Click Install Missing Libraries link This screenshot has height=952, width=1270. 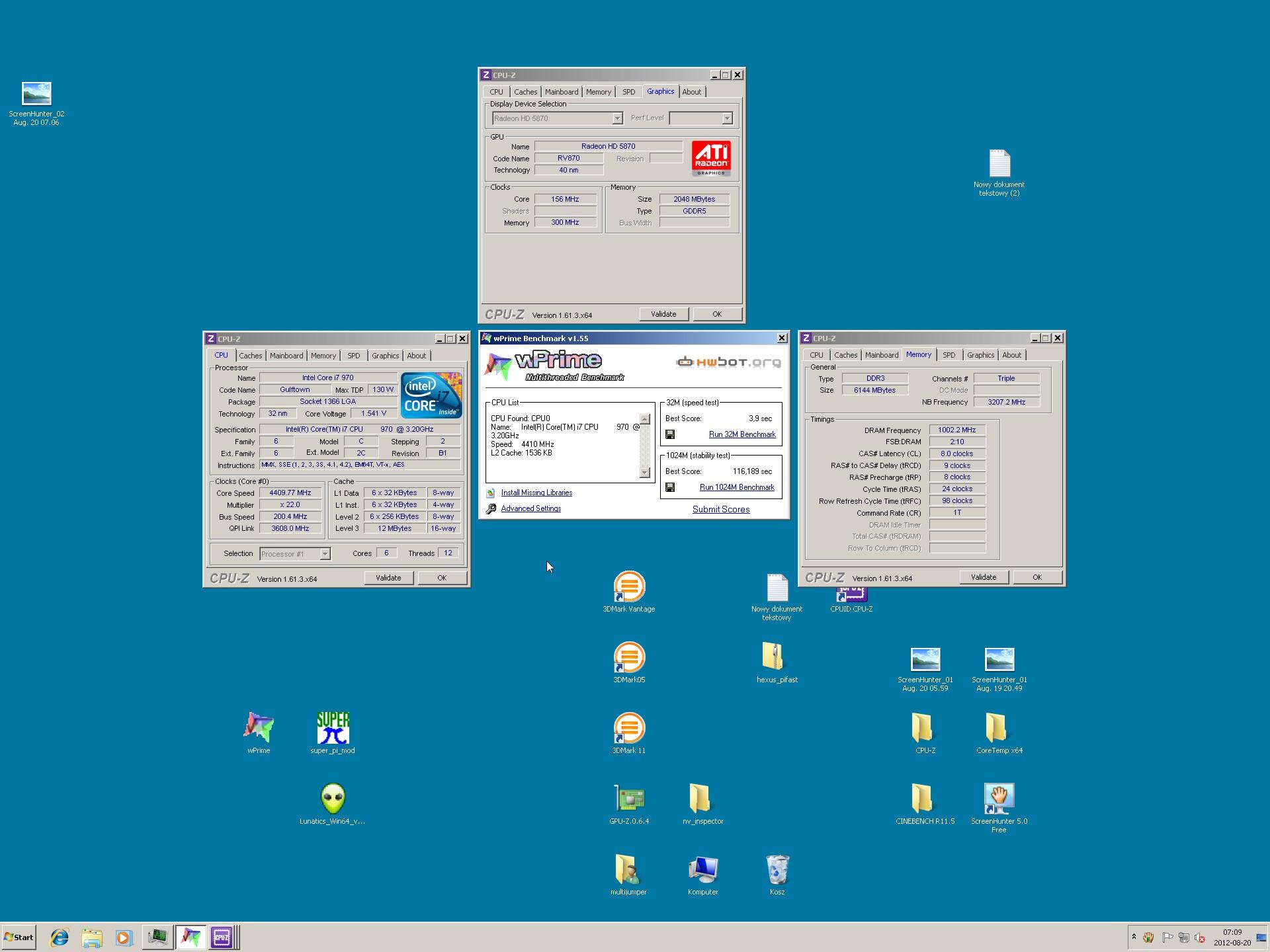point(536,493)
